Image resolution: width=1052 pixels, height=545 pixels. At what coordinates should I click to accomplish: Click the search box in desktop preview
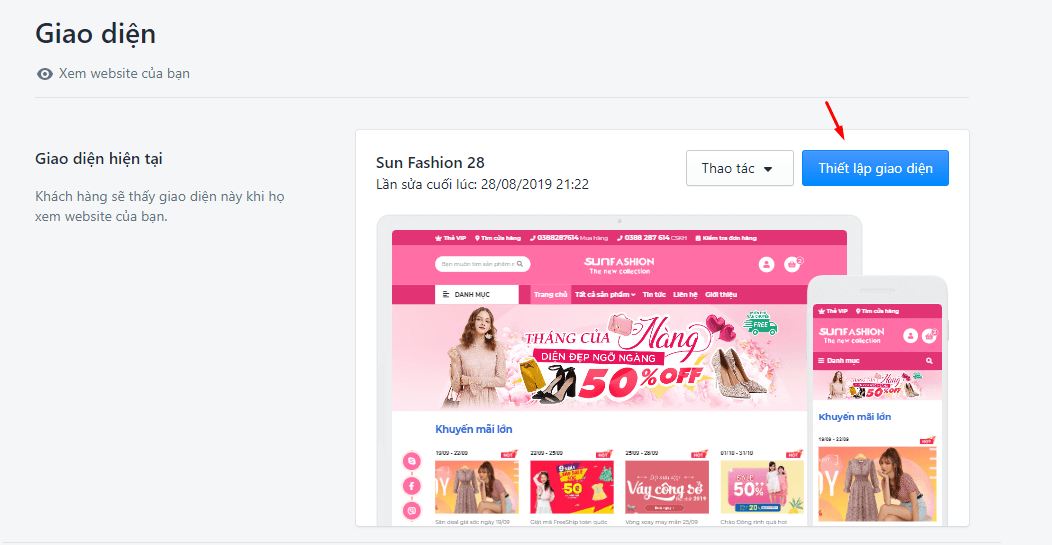coord(482,264)
